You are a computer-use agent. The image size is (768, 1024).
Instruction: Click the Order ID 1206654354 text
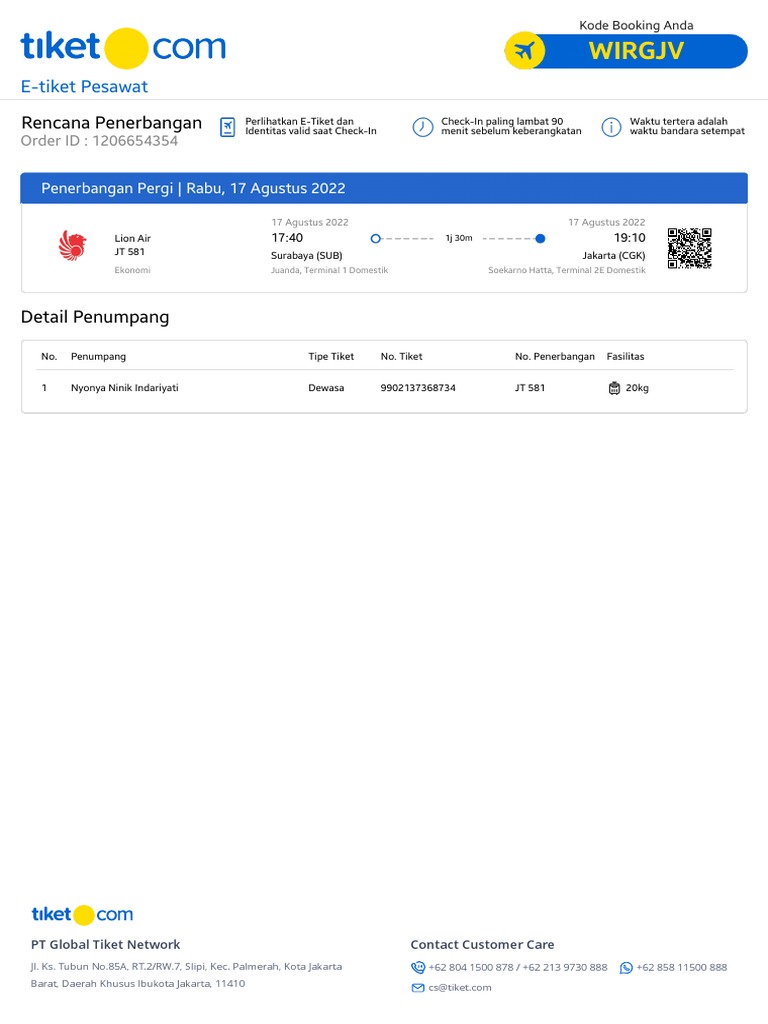click(100, 141)
